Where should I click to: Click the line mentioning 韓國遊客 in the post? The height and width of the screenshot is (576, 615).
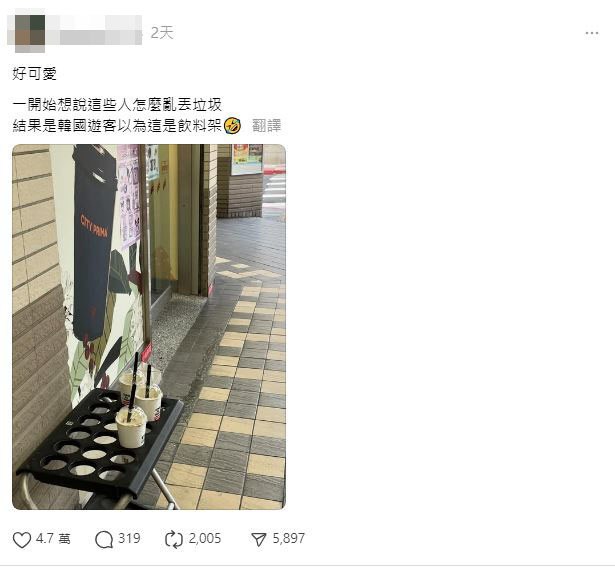click(118, 125)
